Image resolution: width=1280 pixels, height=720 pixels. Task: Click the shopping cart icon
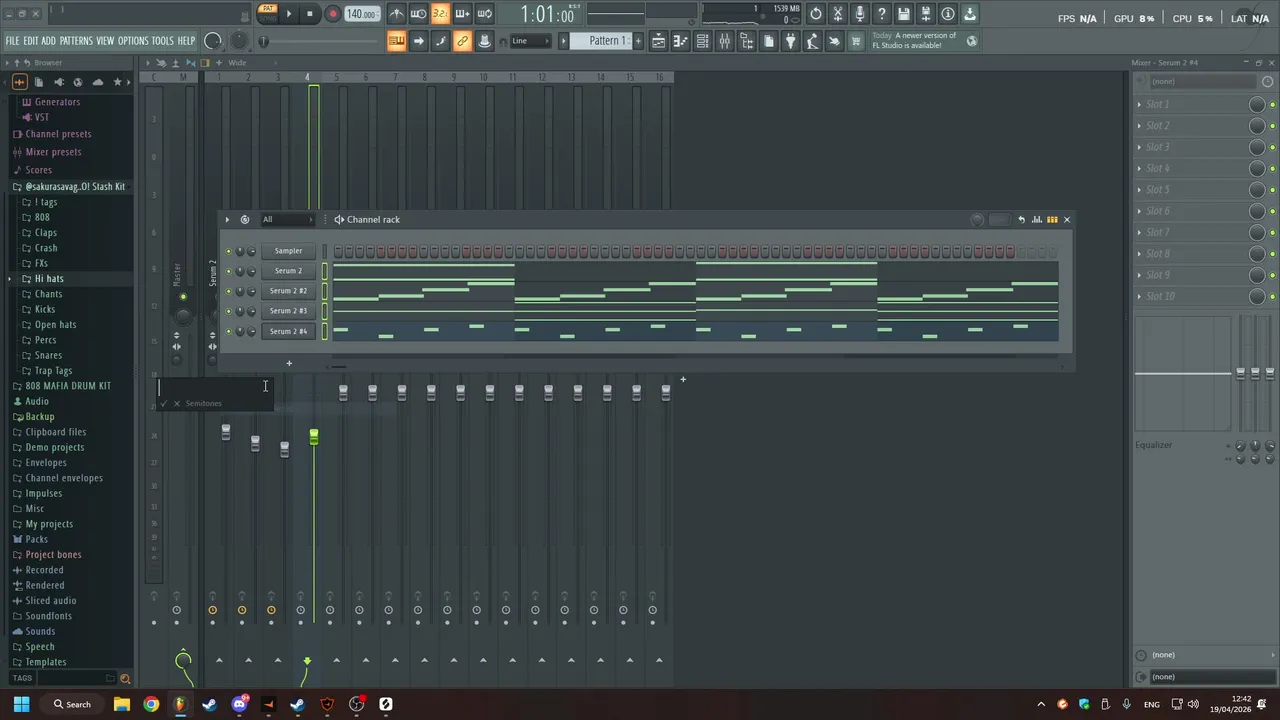coord(856,41)
